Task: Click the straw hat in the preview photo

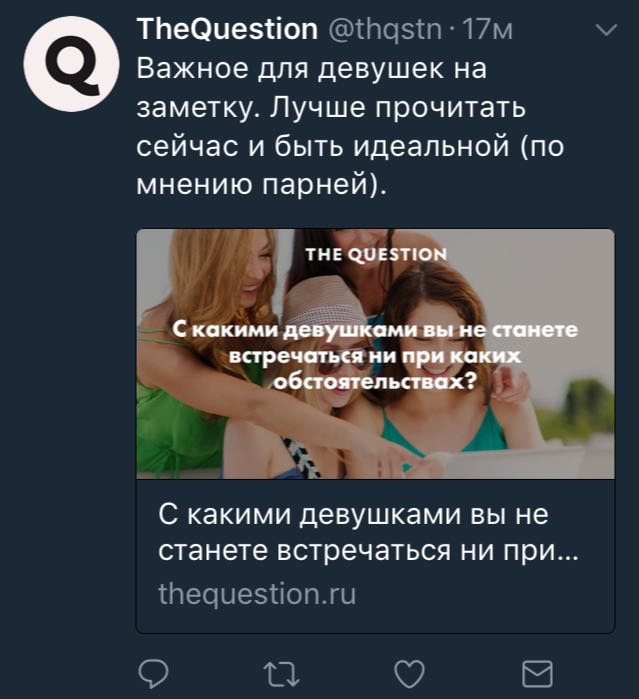Action: [323, 301]
